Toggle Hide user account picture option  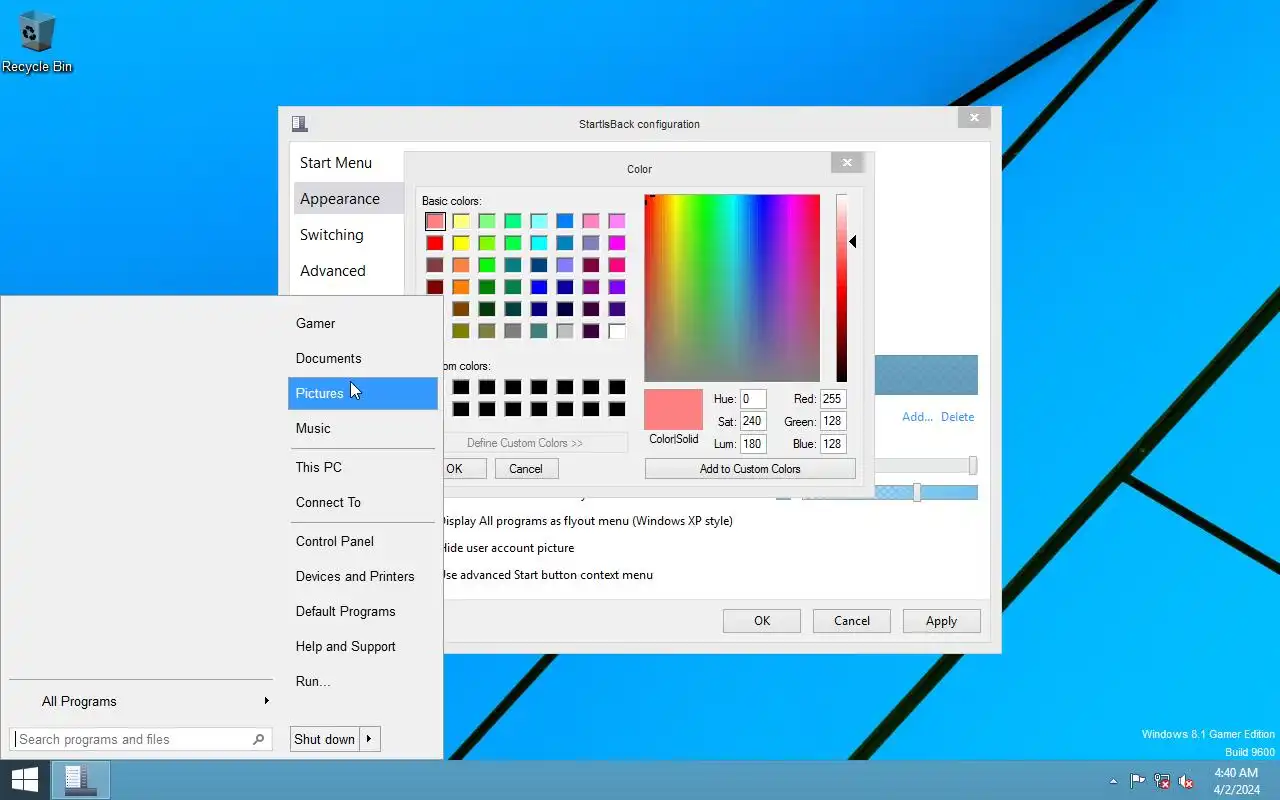(x=507, y=548)
